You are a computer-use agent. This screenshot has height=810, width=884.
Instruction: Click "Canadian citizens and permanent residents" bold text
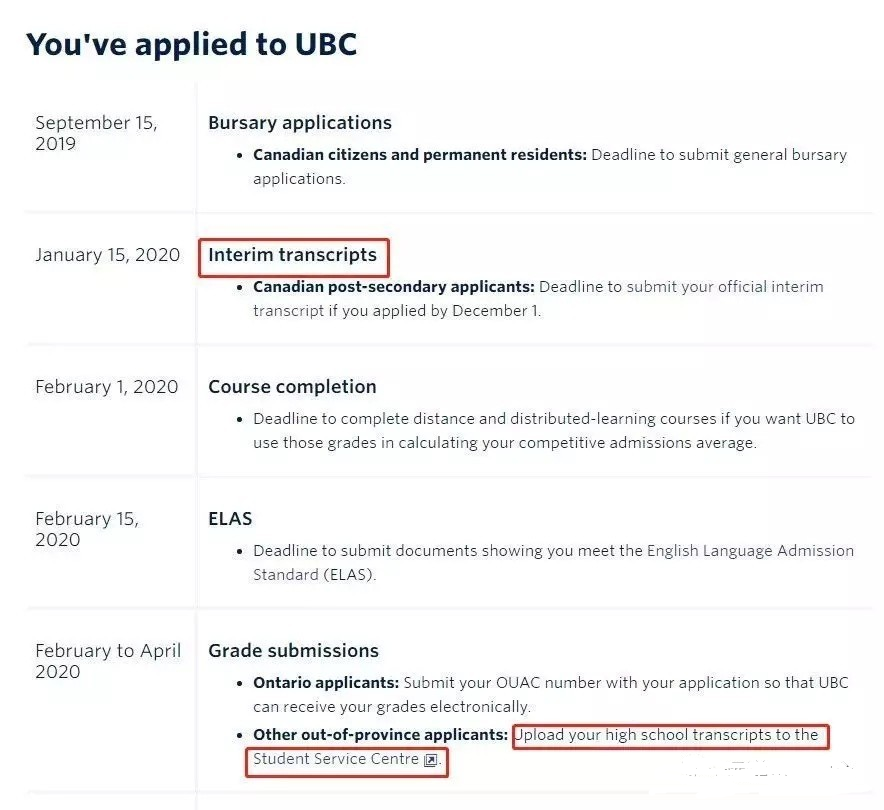coord(420,155)
